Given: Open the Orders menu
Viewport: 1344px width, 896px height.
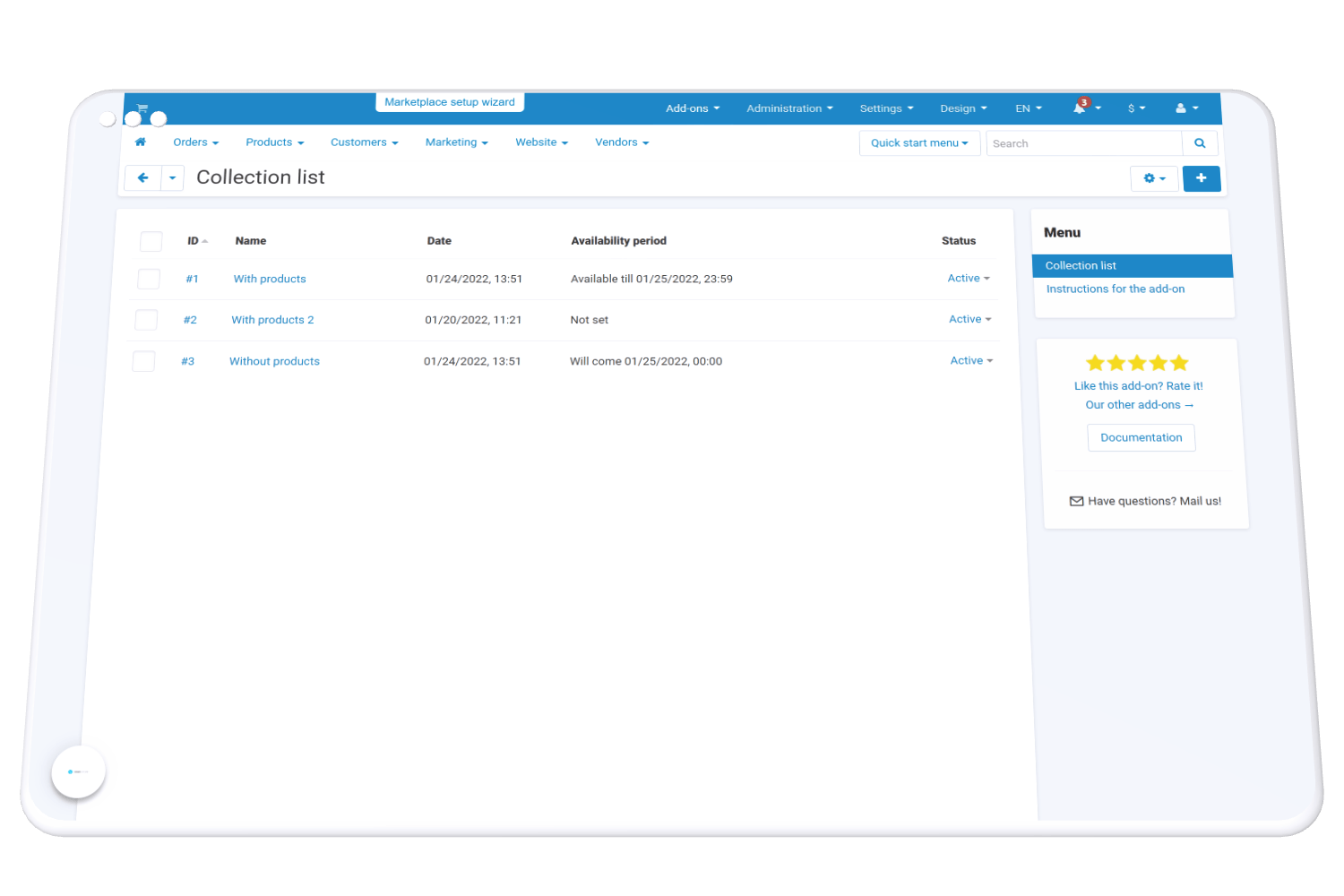Looking at the screenshot, I should click(195, 142).
